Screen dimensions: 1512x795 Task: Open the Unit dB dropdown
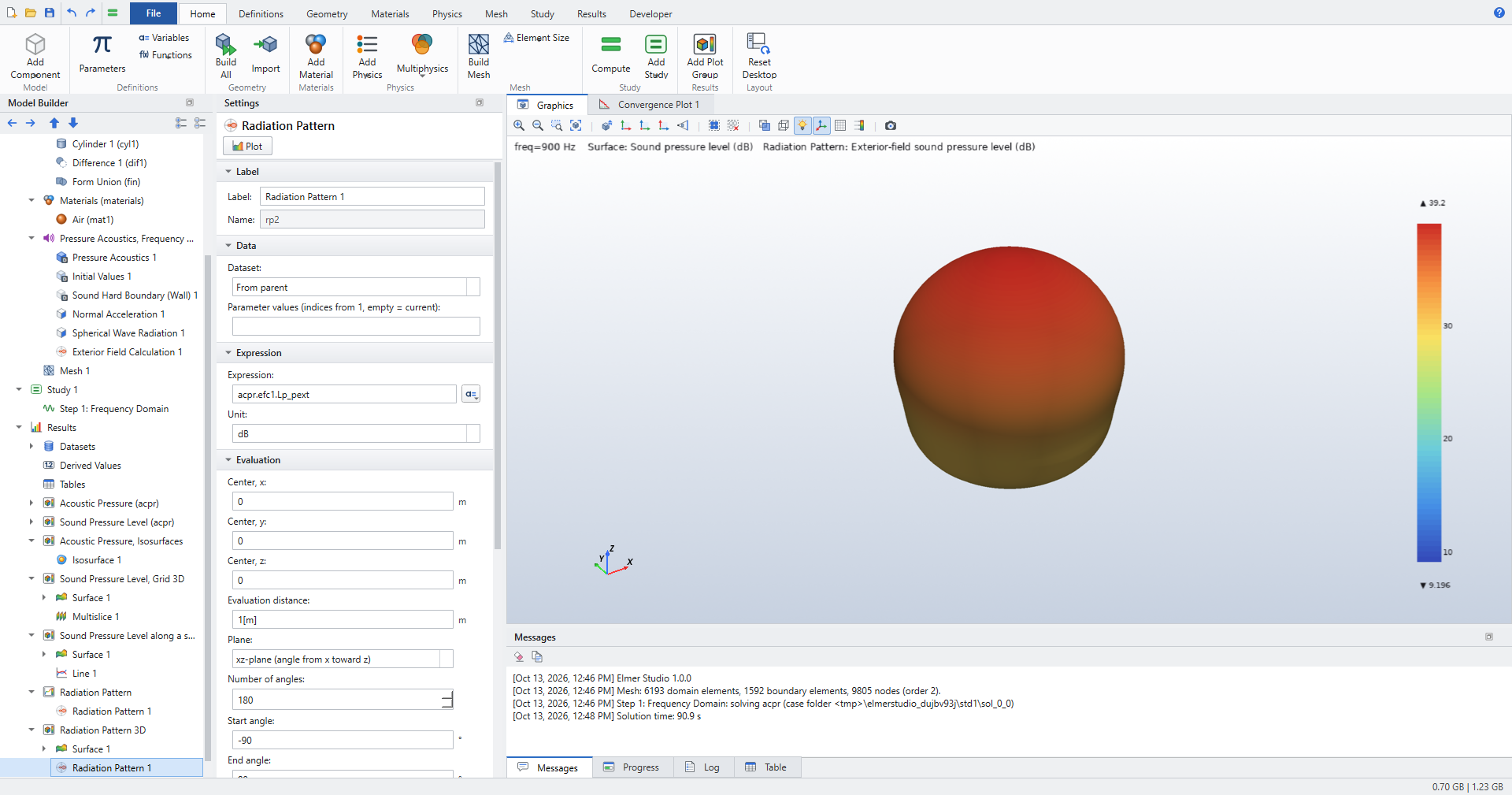point(473,434)
